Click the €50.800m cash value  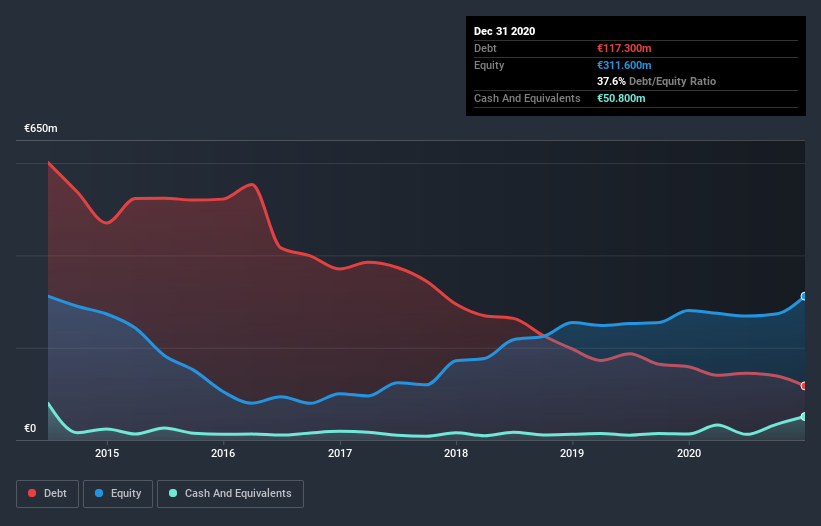coord(621,98)
